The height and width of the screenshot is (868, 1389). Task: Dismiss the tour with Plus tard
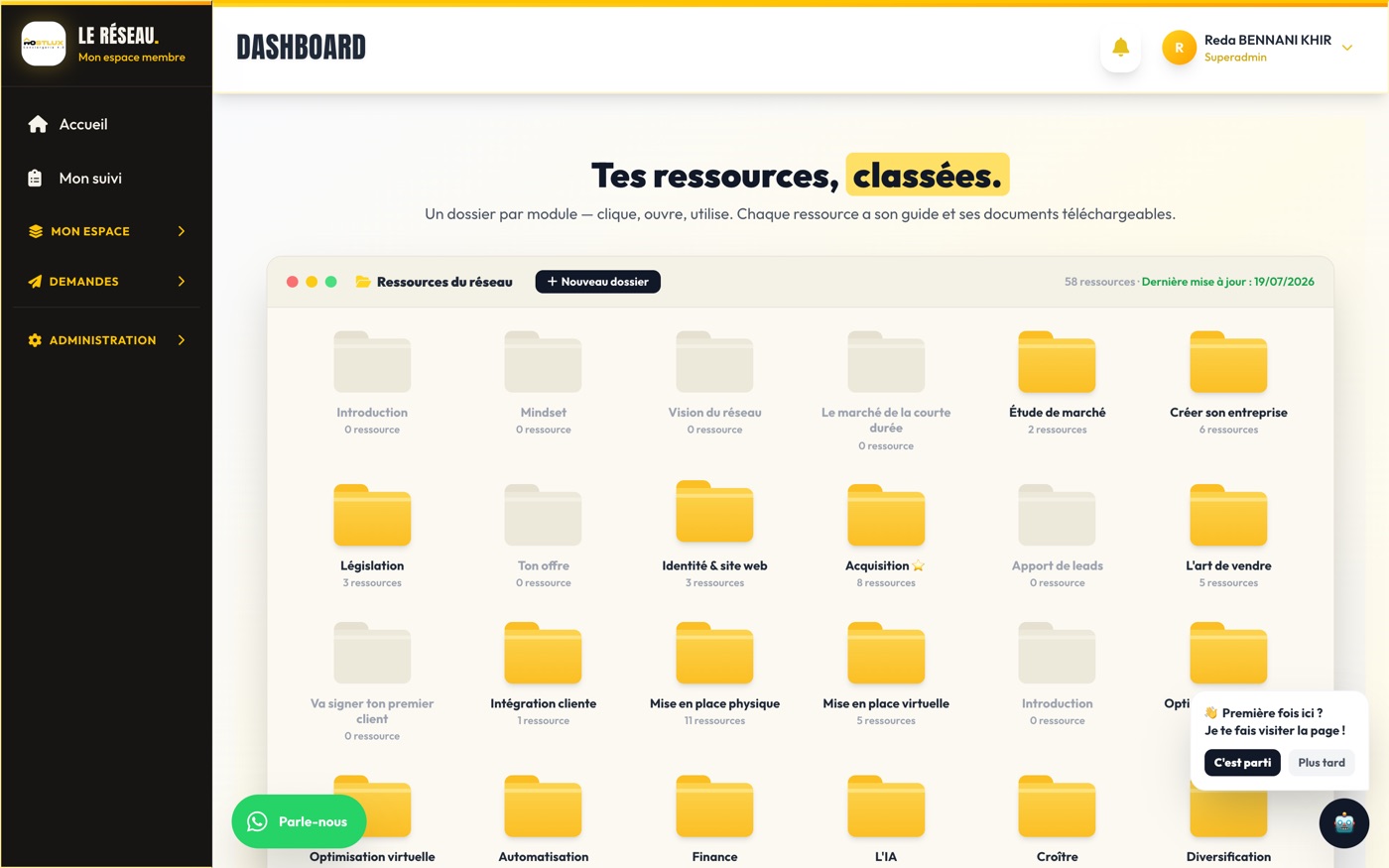pos(1322,763)
